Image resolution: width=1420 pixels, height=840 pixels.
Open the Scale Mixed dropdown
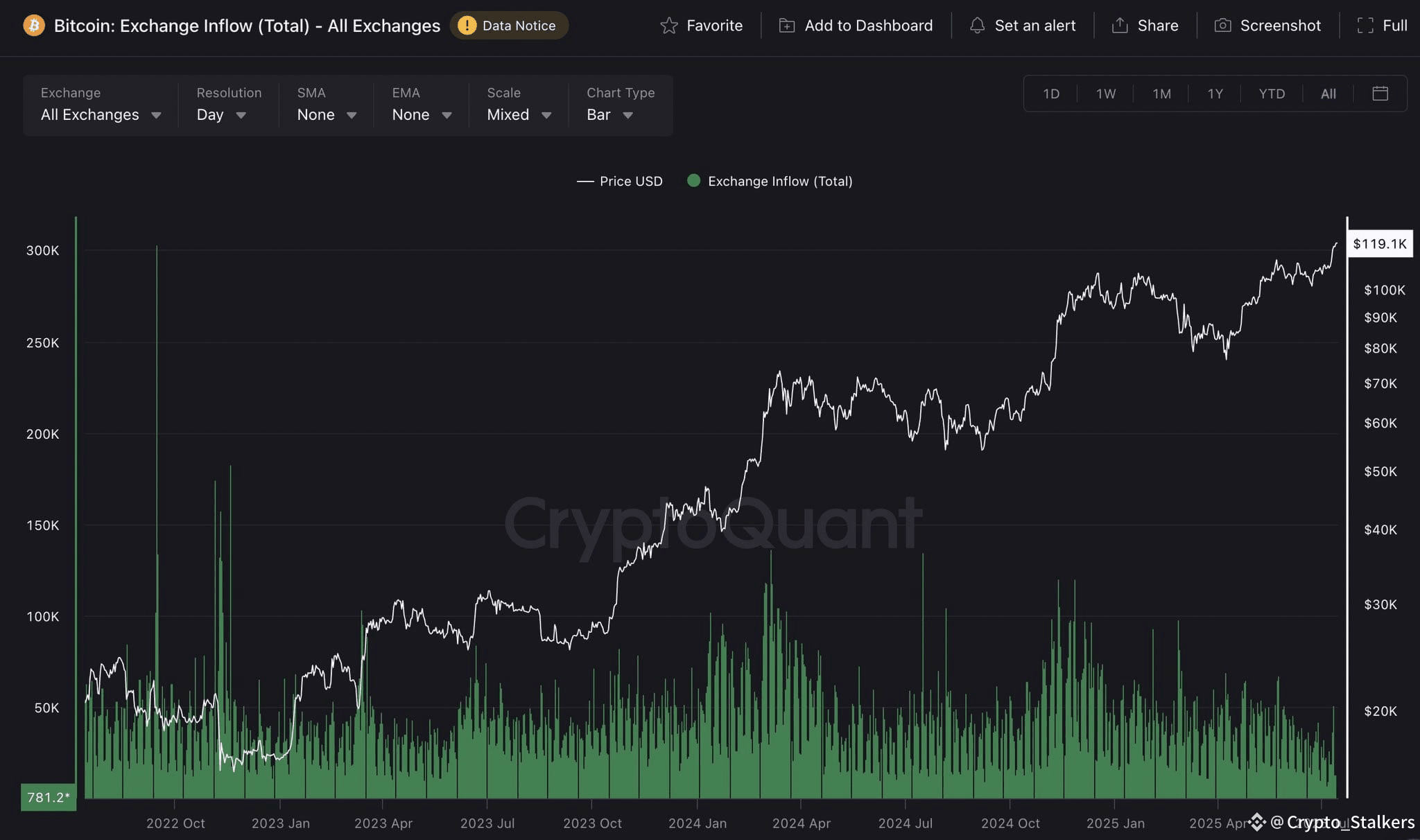point(519,105)
